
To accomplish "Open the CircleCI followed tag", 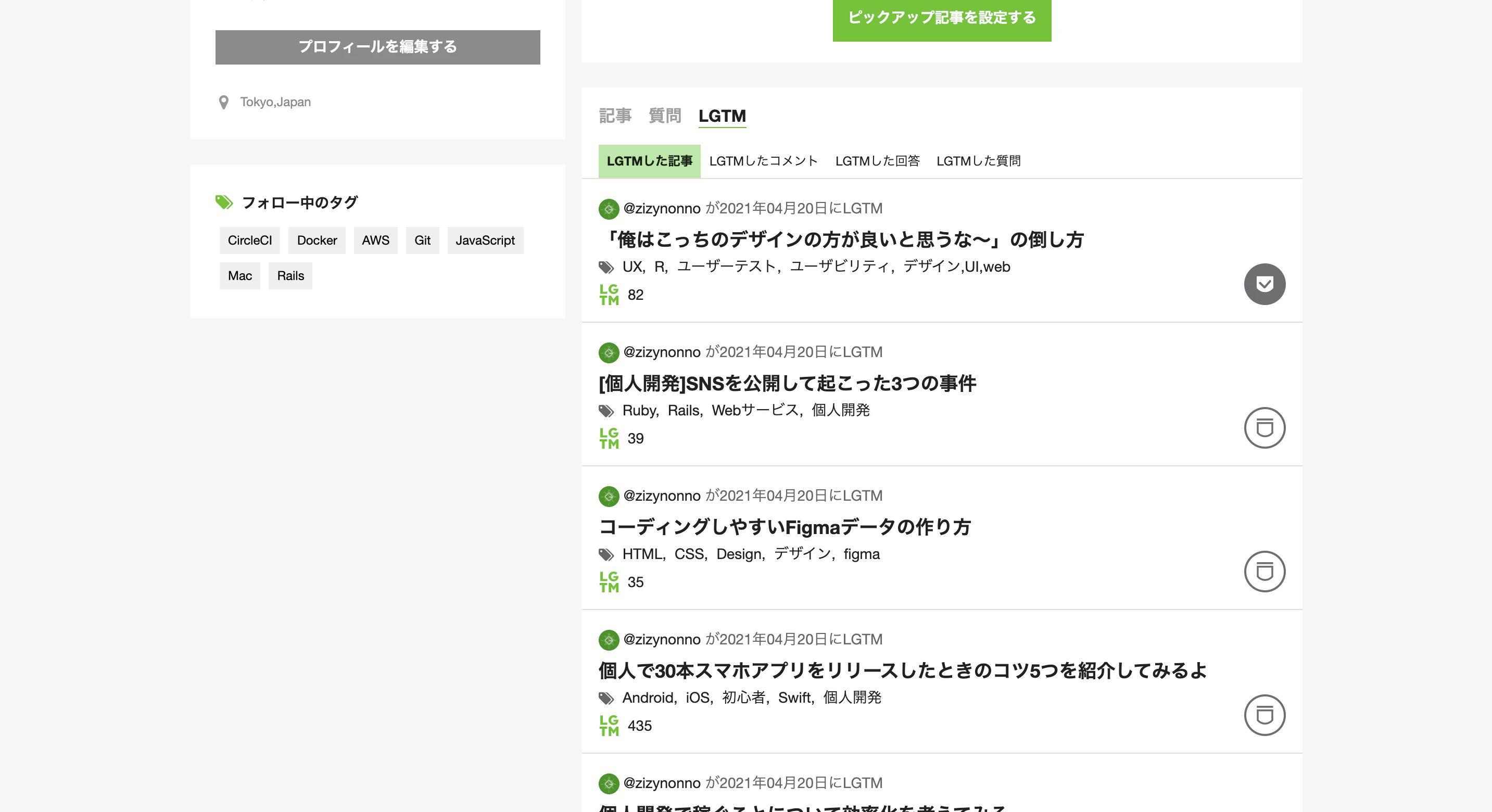I will point(250,240).
